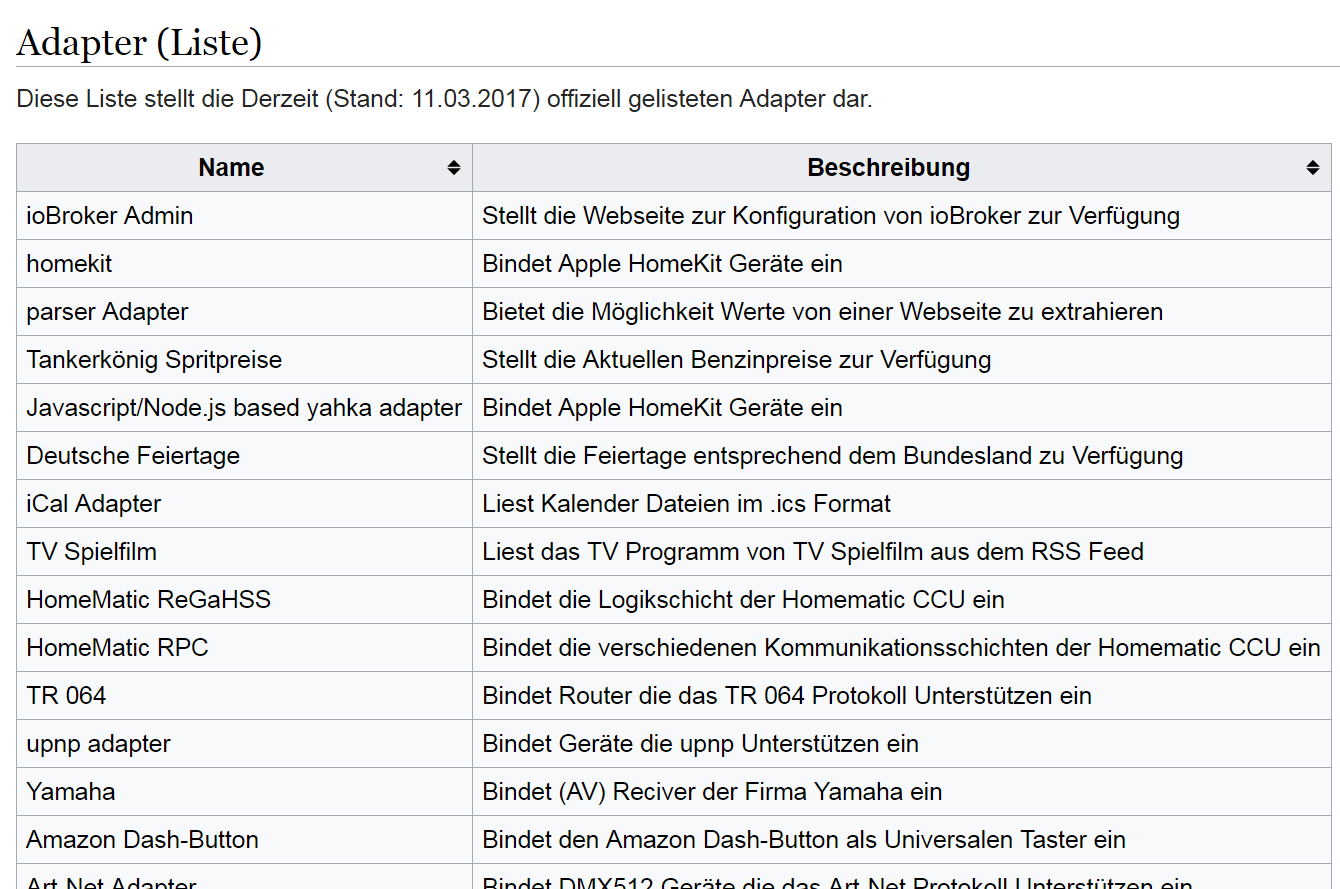Select the HomeMatic ReGaHSS entry

click(x=148, y=600)
